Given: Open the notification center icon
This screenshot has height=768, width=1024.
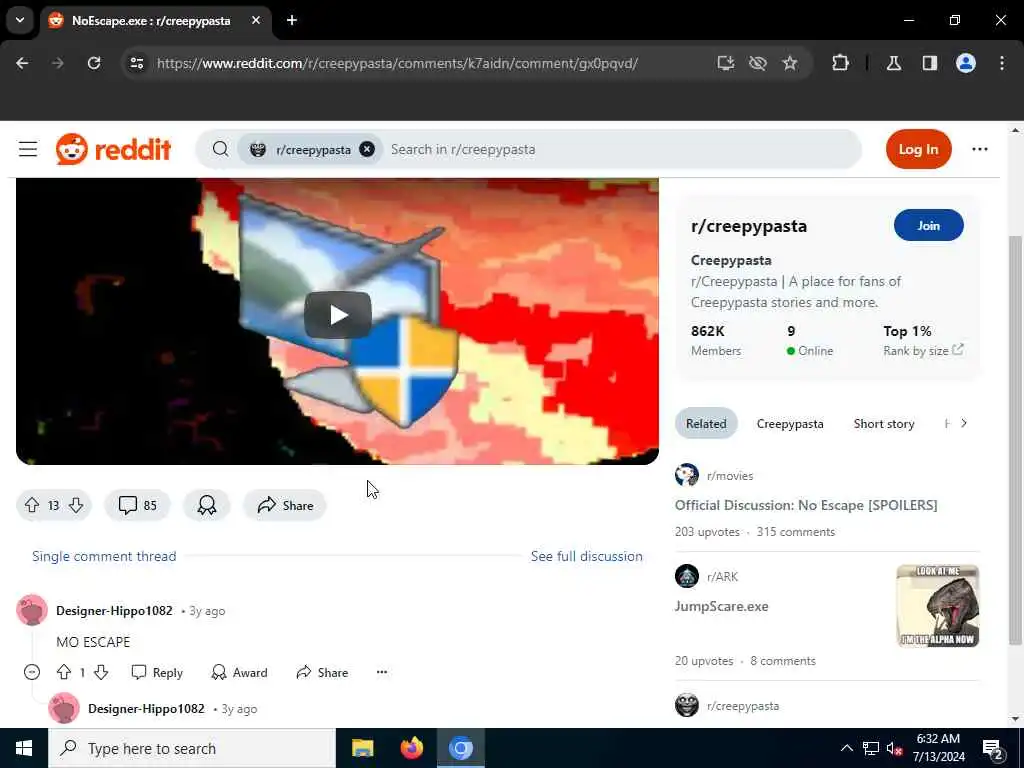Looking at the screenshot, I should pyautogui.click(x=993, y=749).
